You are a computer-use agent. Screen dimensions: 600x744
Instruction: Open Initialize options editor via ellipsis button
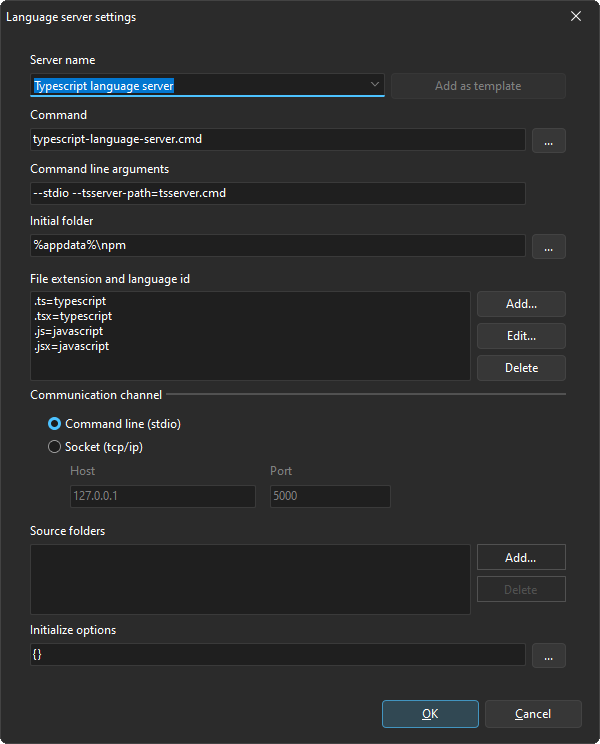pyautogui.click(x=548, y=656)
